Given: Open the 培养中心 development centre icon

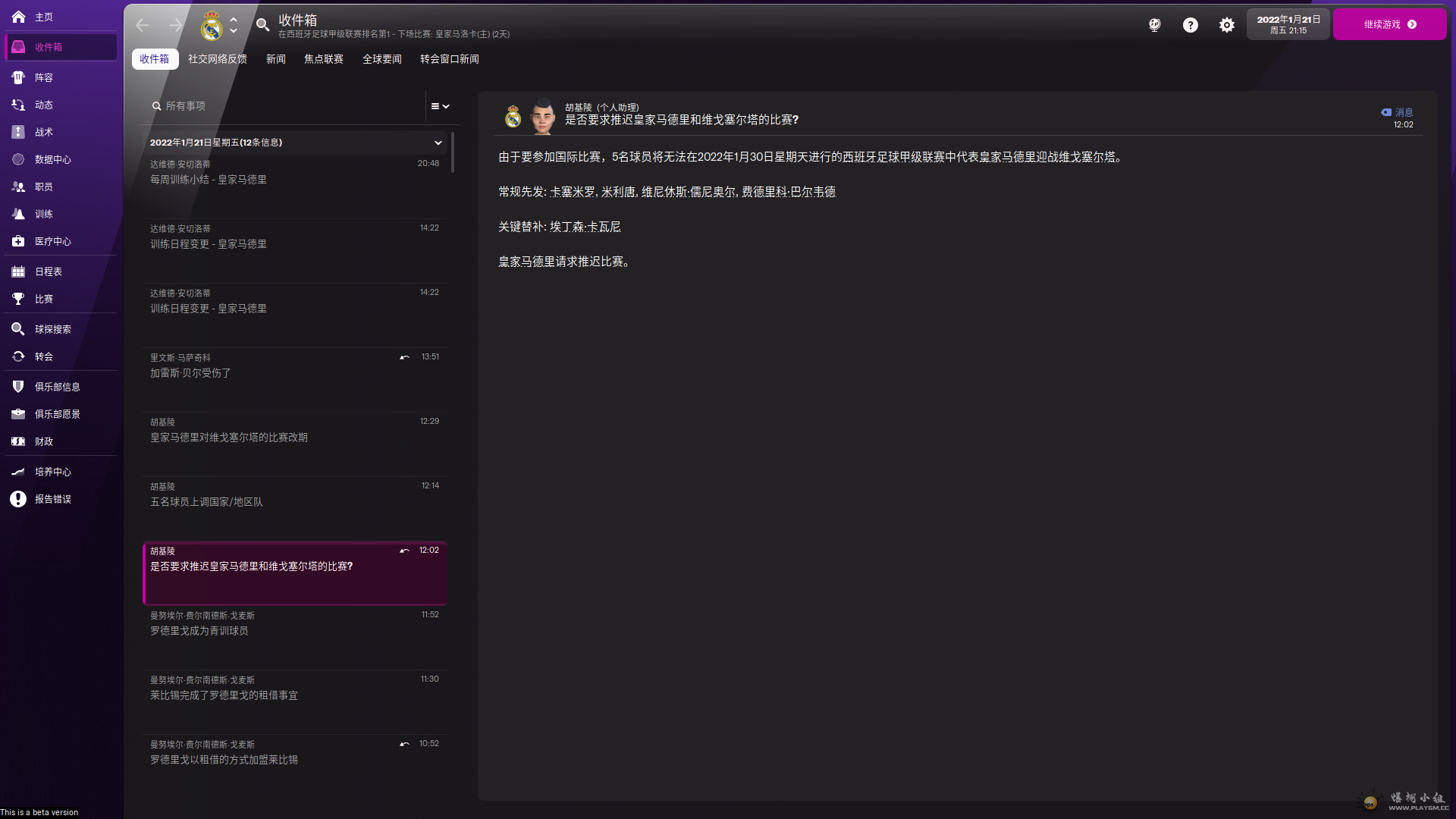Looking at the screenshot, I should click(x=18, y=472).
